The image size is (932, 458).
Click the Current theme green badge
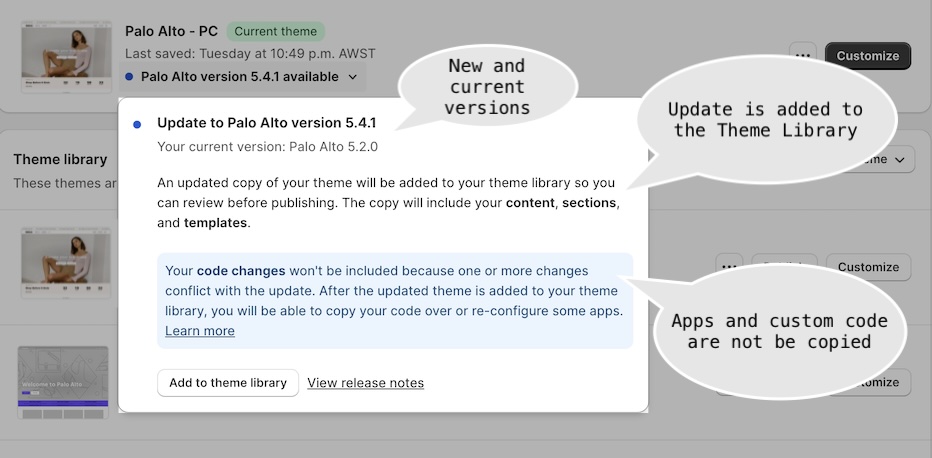(x=276, y=31)
